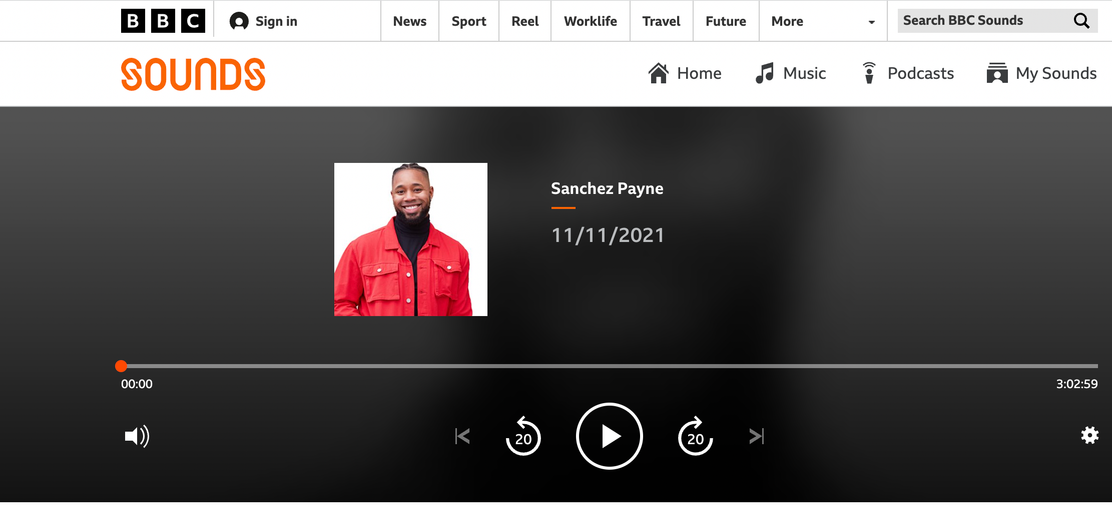Play the episode
Image resolution: width=1112 pixels, height=507 pixels.
point(609,436)
